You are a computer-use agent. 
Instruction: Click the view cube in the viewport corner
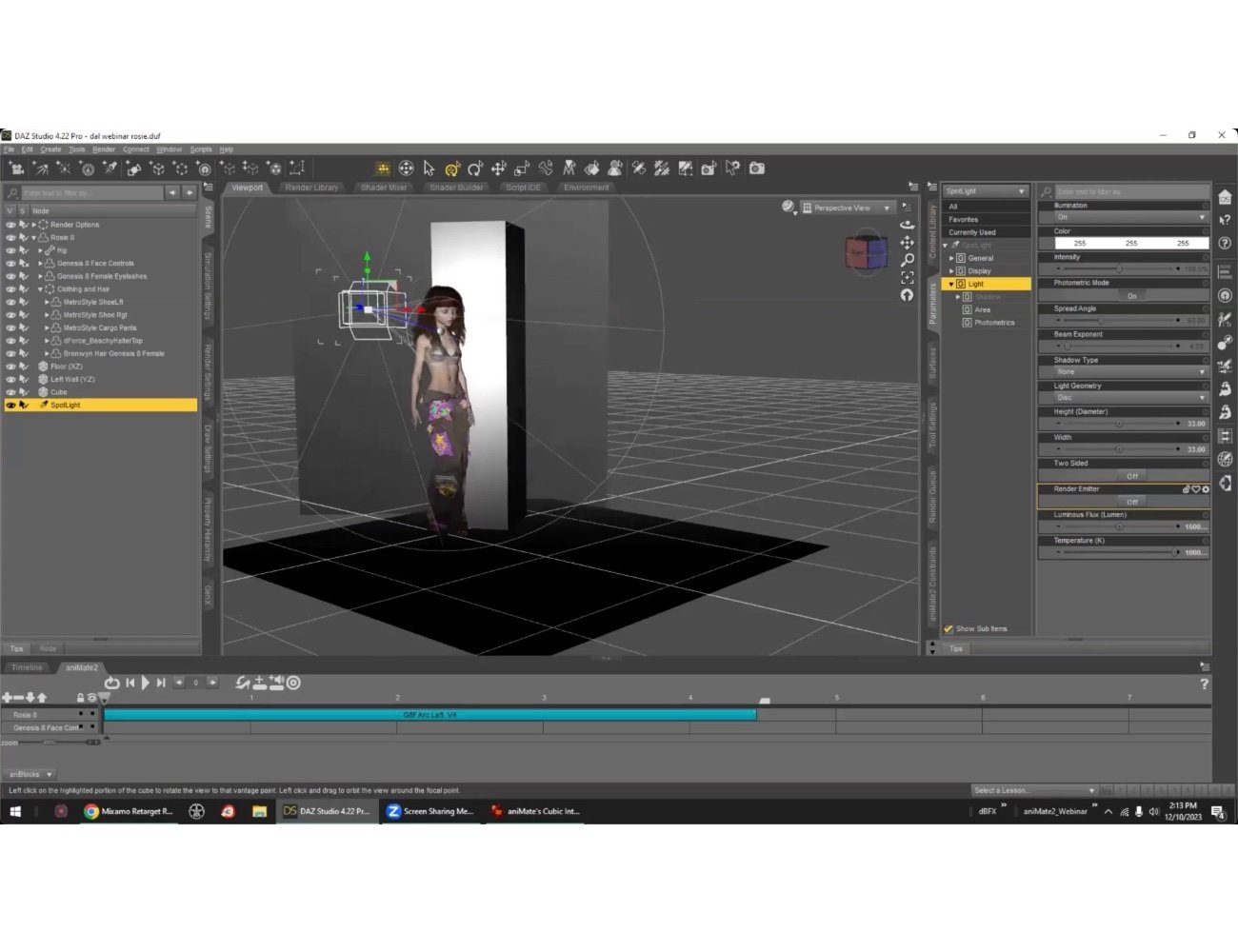point(867,253)
